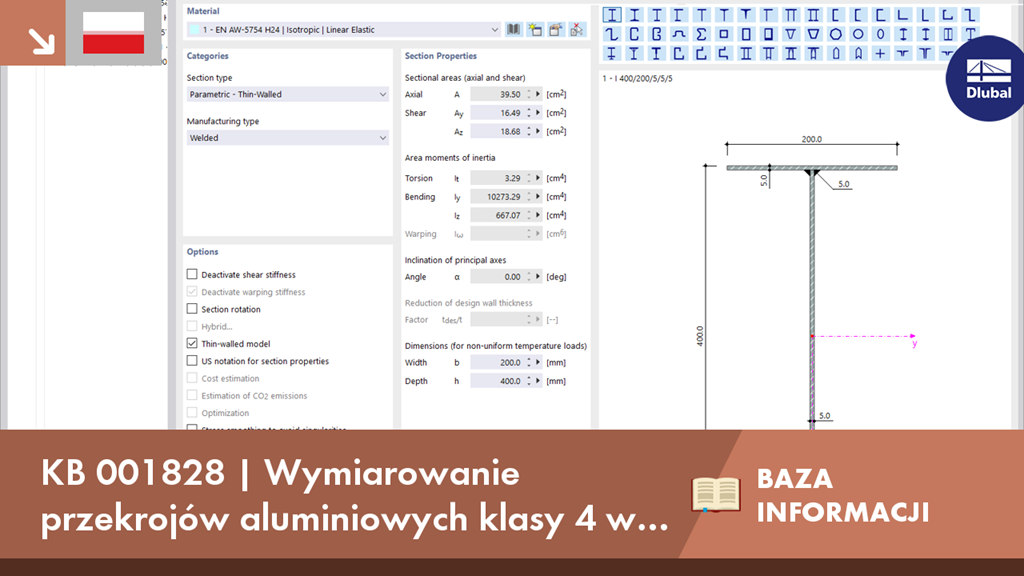Open the KB 001828 article title
1024x576 pixels.
[355, 496]
